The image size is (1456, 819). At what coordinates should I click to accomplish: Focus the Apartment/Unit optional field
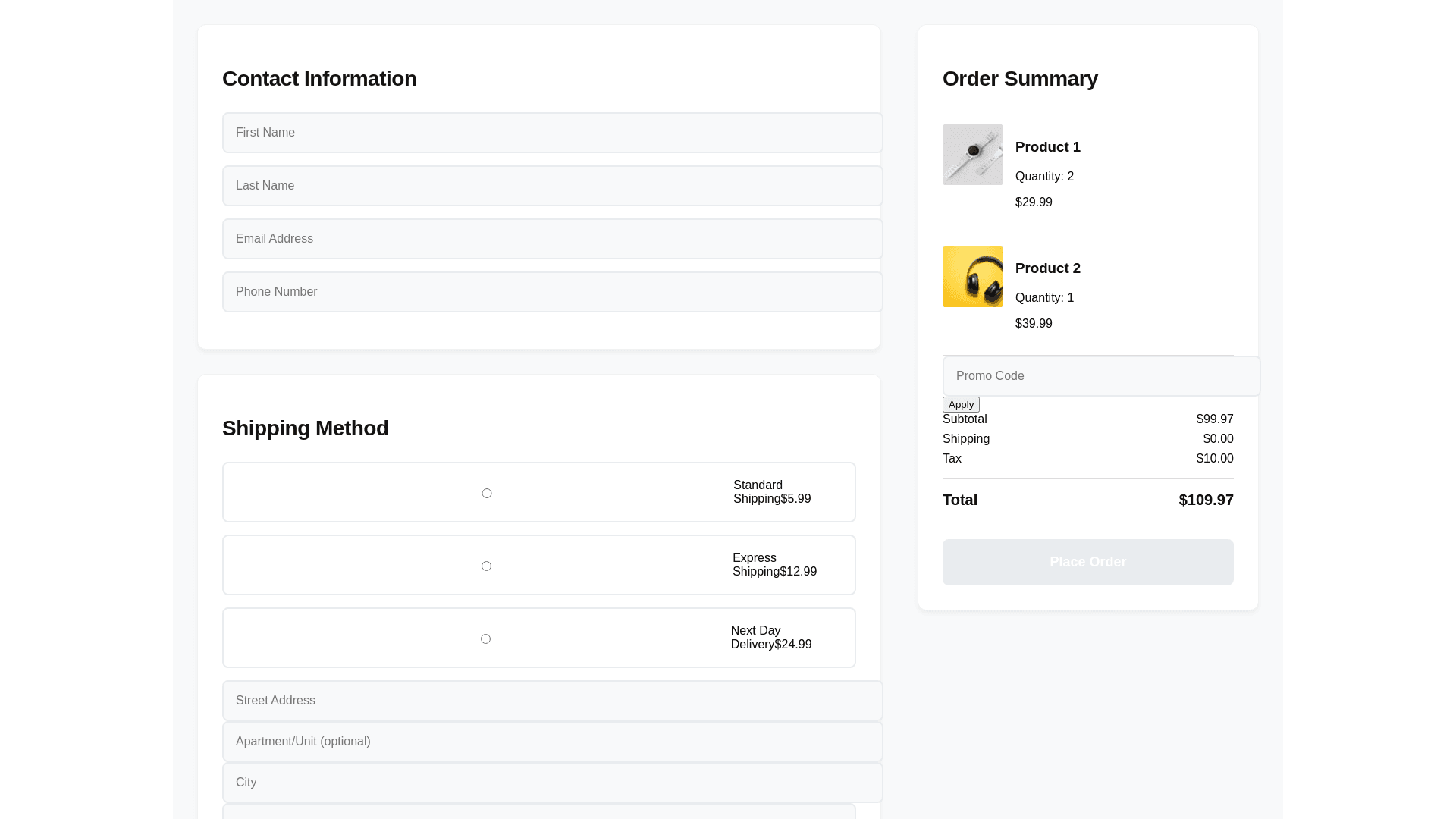click(552, 742)
